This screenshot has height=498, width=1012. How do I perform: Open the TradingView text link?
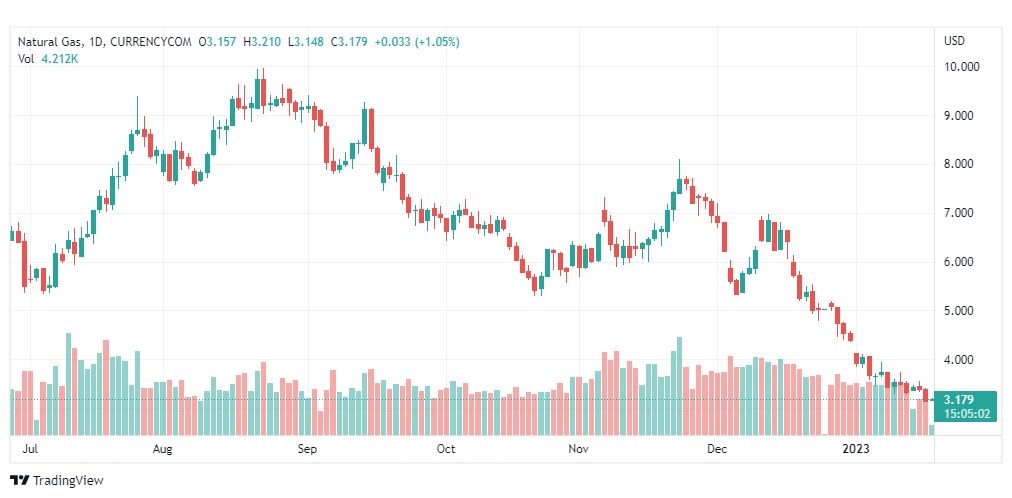[68, 481]
